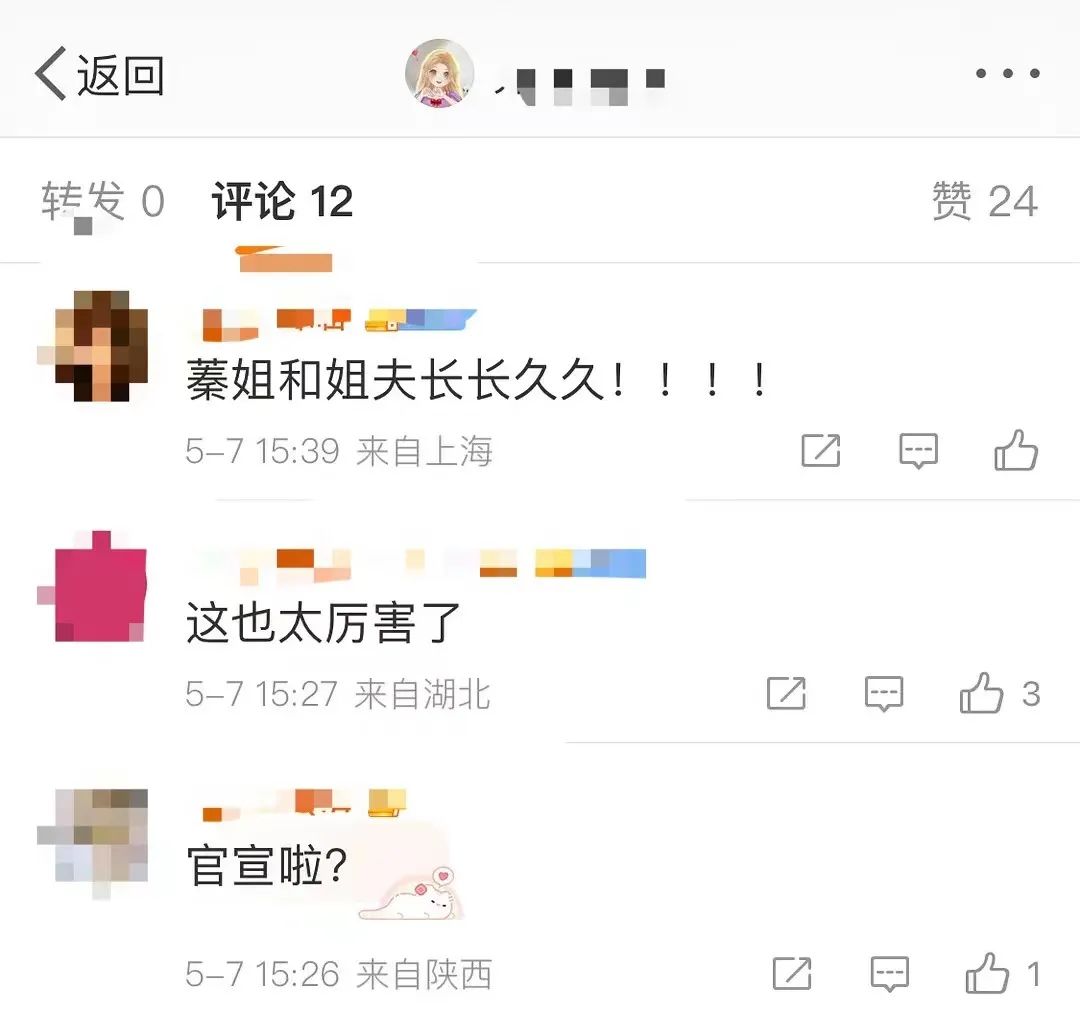View the first commenter's pixelated avatar
Viewport: 1080px width, 1011px height.
click(101, 346)
